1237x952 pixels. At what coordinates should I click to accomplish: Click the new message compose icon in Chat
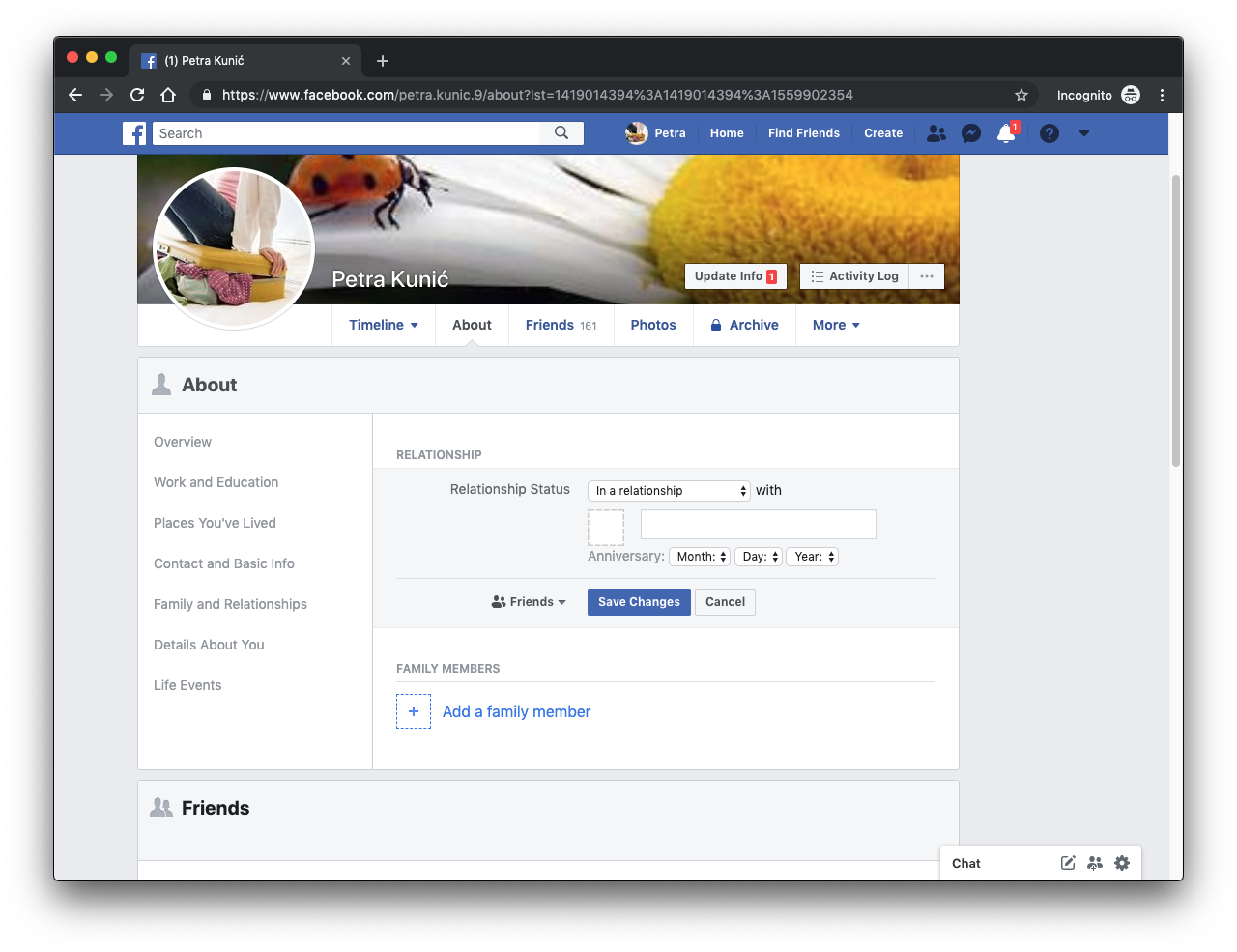(1067, 863)
